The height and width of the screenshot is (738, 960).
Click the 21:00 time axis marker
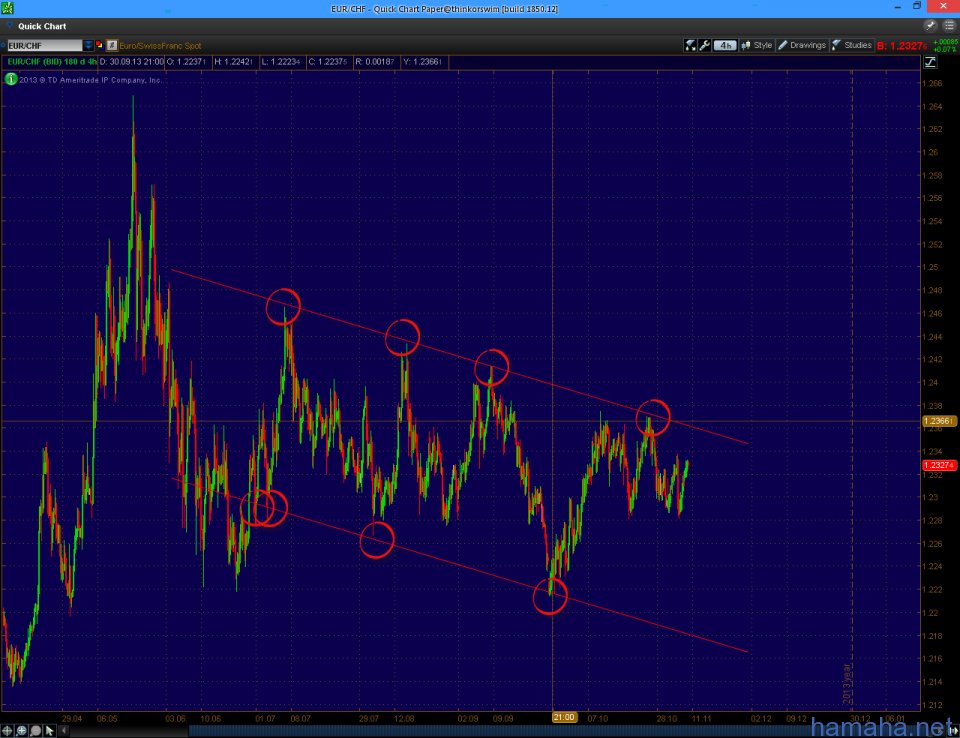(564, 717)
